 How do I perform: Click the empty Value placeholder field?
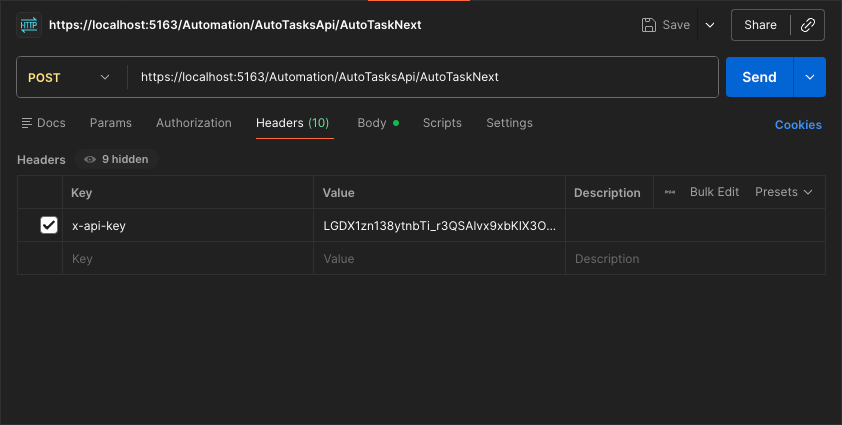coord(439,258)
